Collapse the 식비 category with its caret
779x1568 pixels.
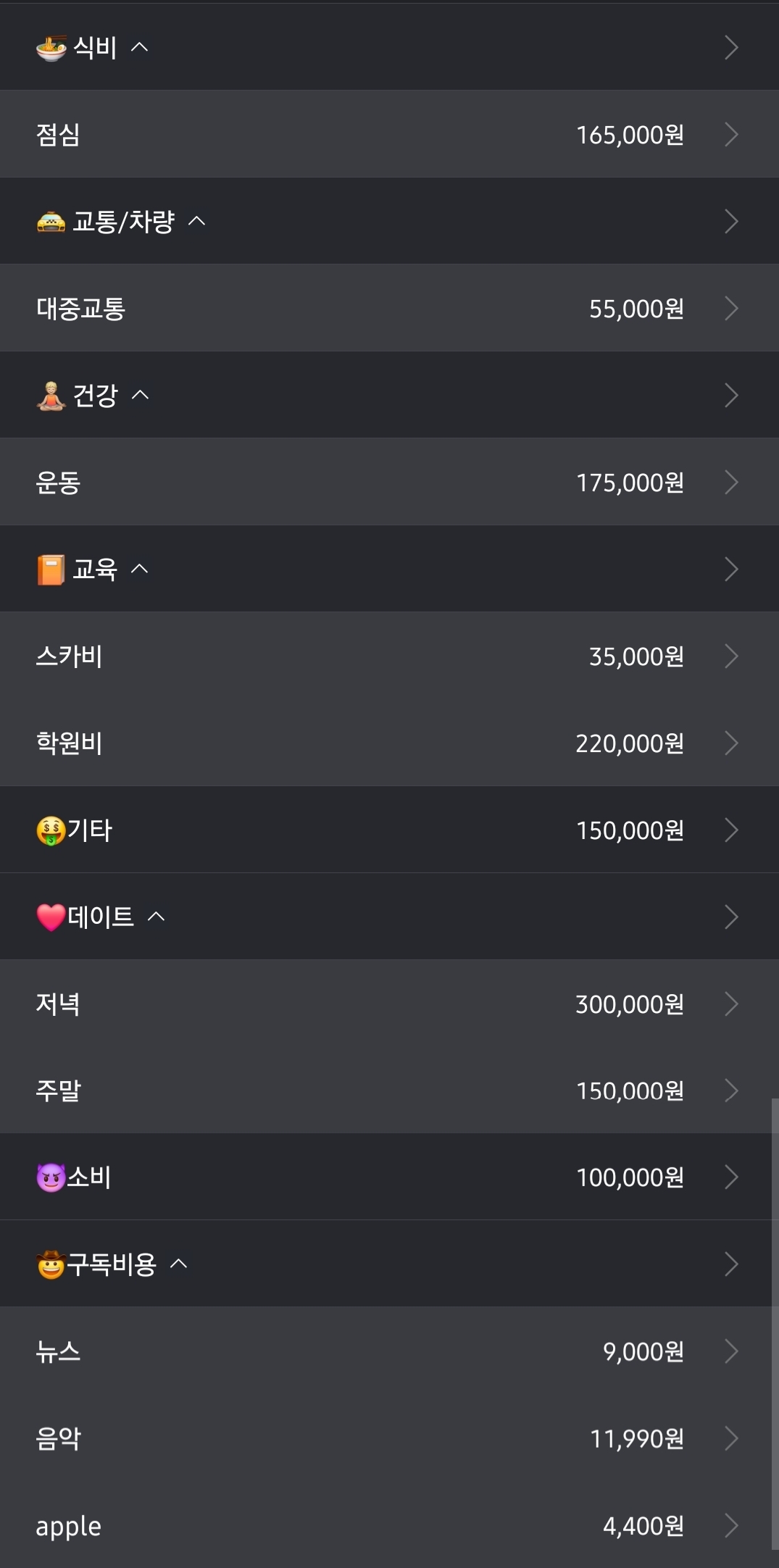tap(139, 48)
